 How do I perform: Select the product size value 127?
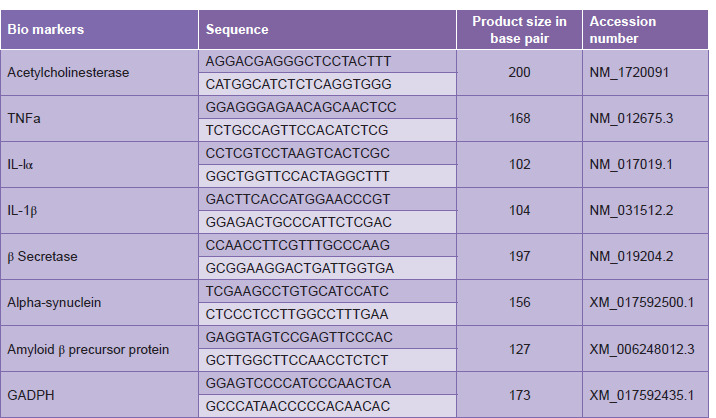tap(519, 349)
